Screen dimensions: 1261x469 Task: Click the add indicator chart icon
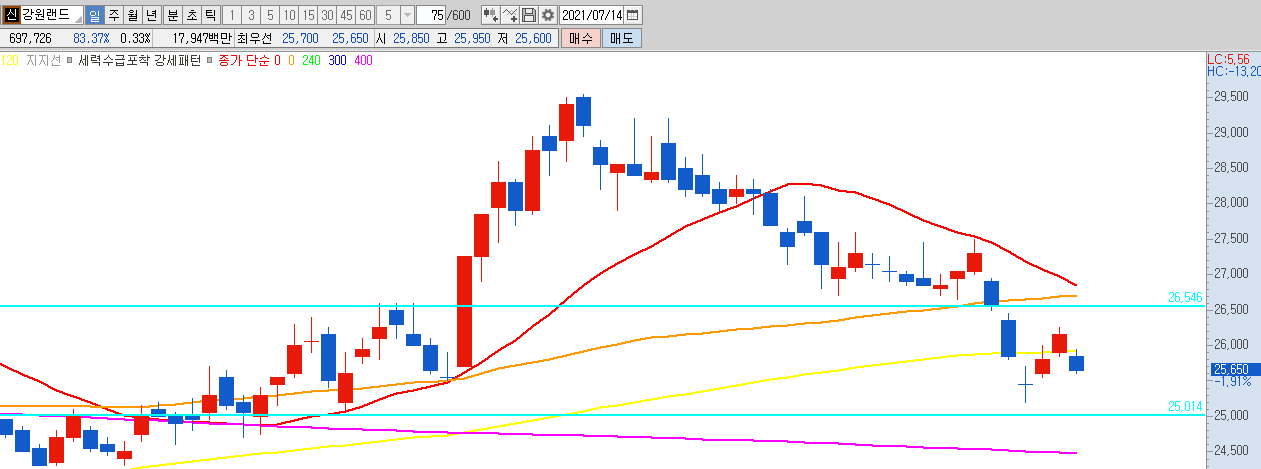[x=490, y=15]
